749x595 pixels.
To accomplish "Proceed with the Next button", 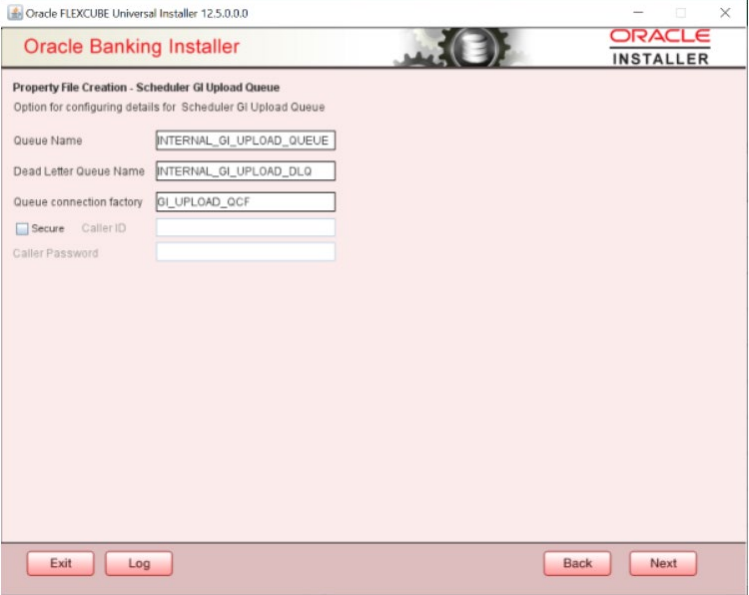I will pyautogui.click(x=663, y=563).
